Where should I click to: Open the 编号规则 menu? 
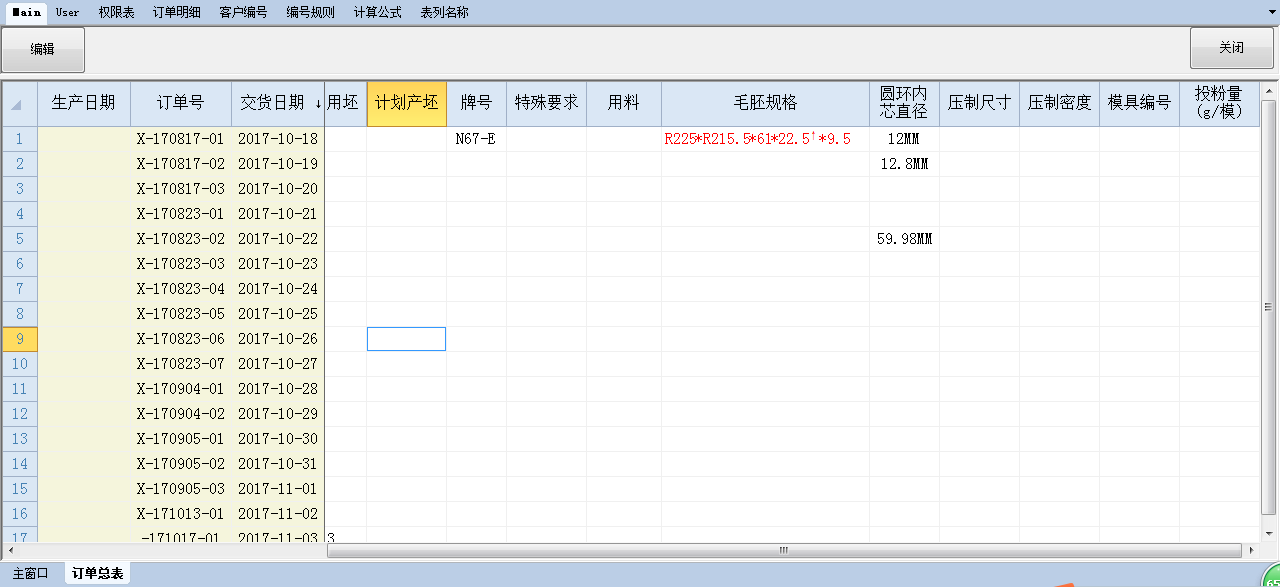(x=310, y=13)
